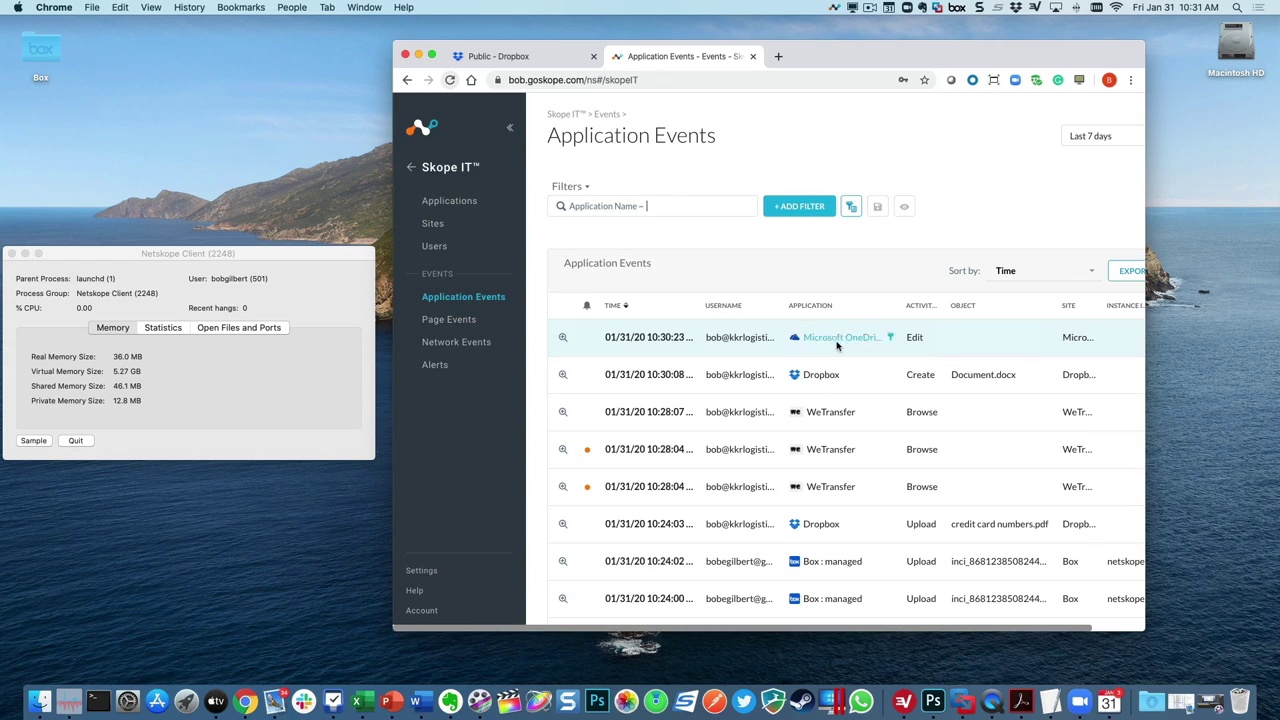
Task: Click the back arrow beside Skope IT
Action: click(x=410, y=167)
